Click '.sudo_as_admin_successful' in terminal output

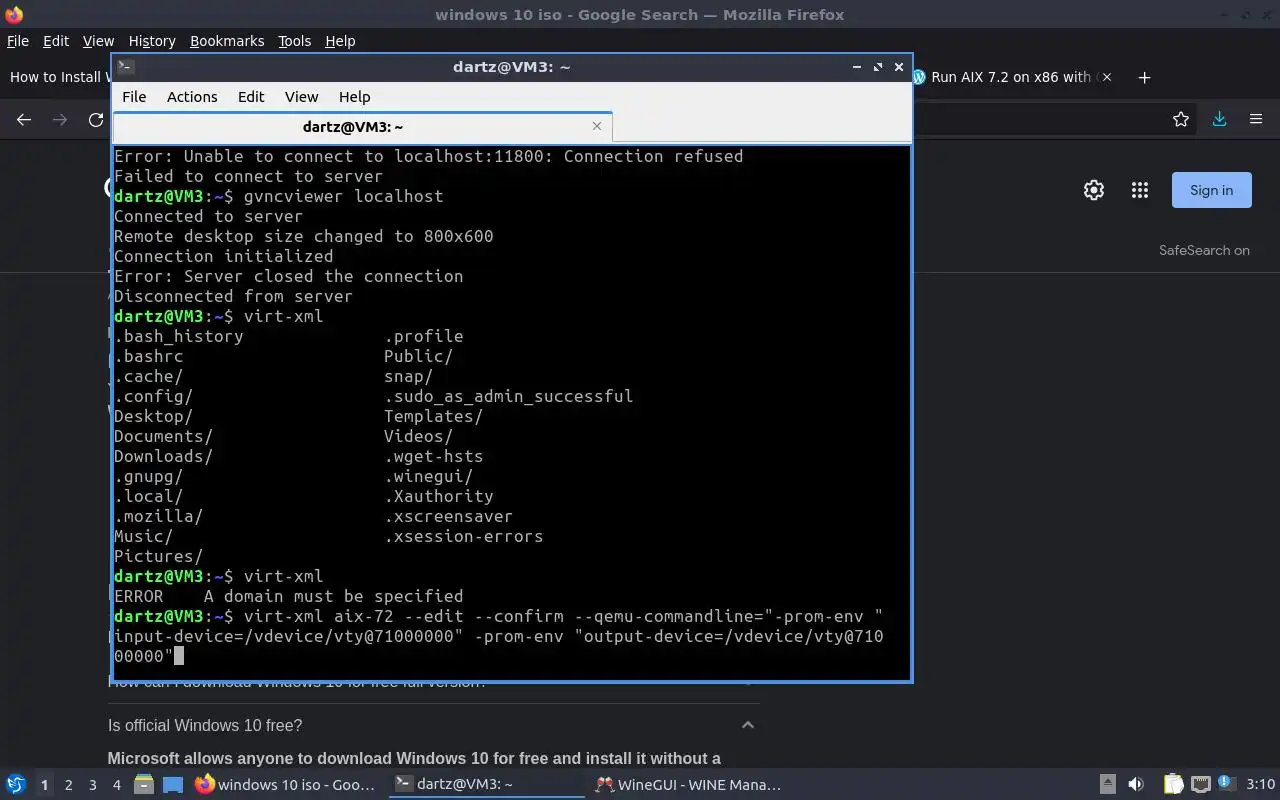[x=508, y=396]
